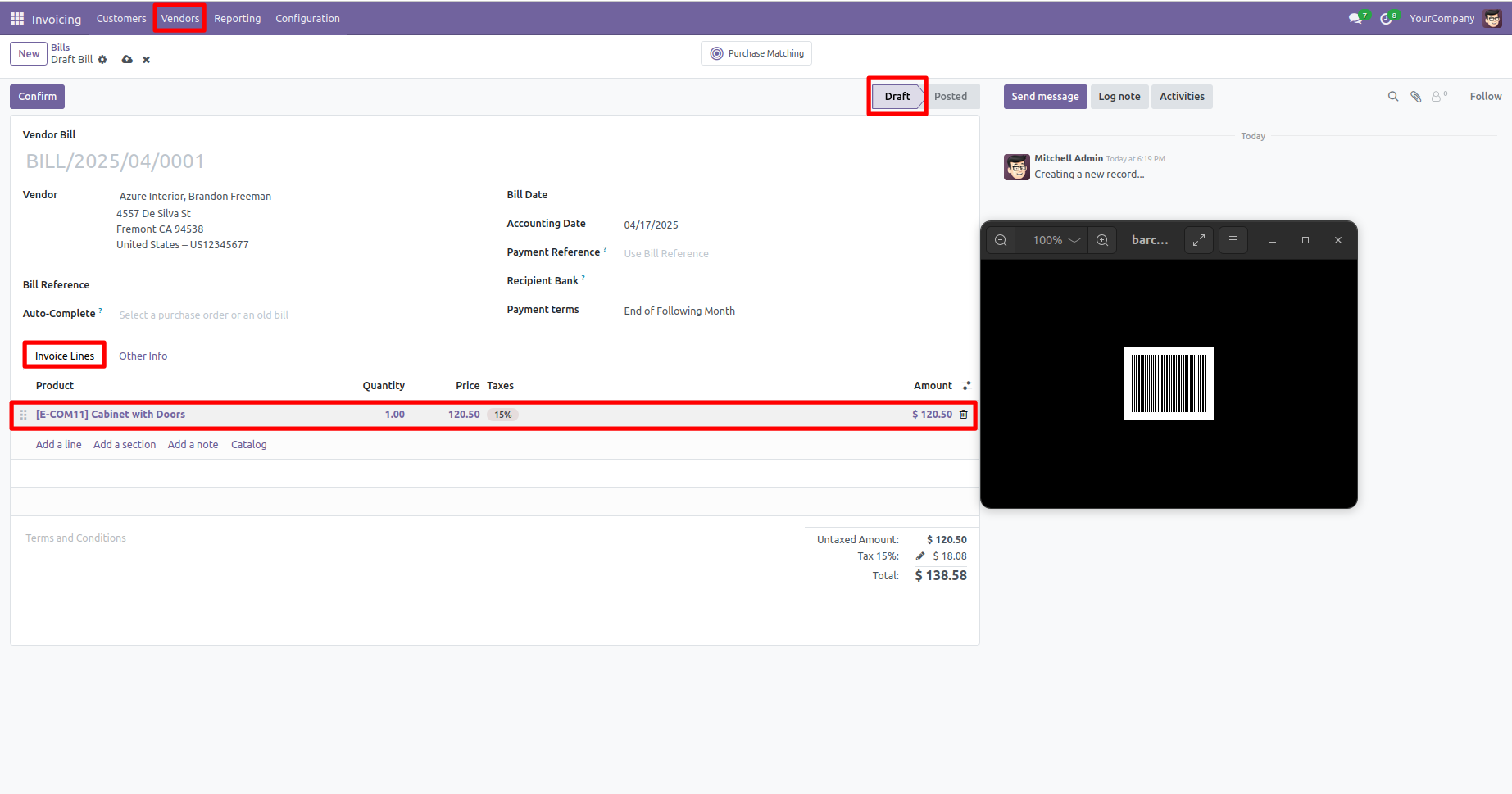Click quantity 1.00 cell
1512x794 pixels.
[x=394, y=415]
